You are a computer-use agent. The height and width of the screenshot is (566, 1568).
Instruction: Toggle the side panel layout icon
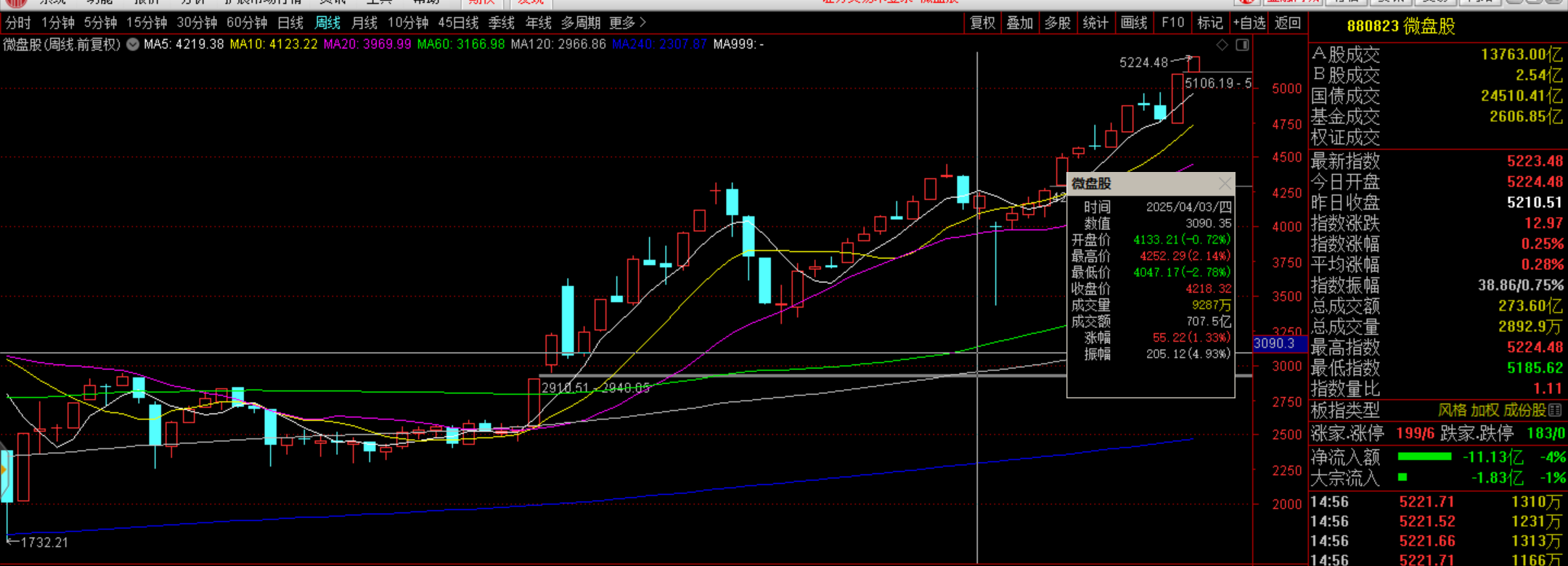pos(1243,45)
